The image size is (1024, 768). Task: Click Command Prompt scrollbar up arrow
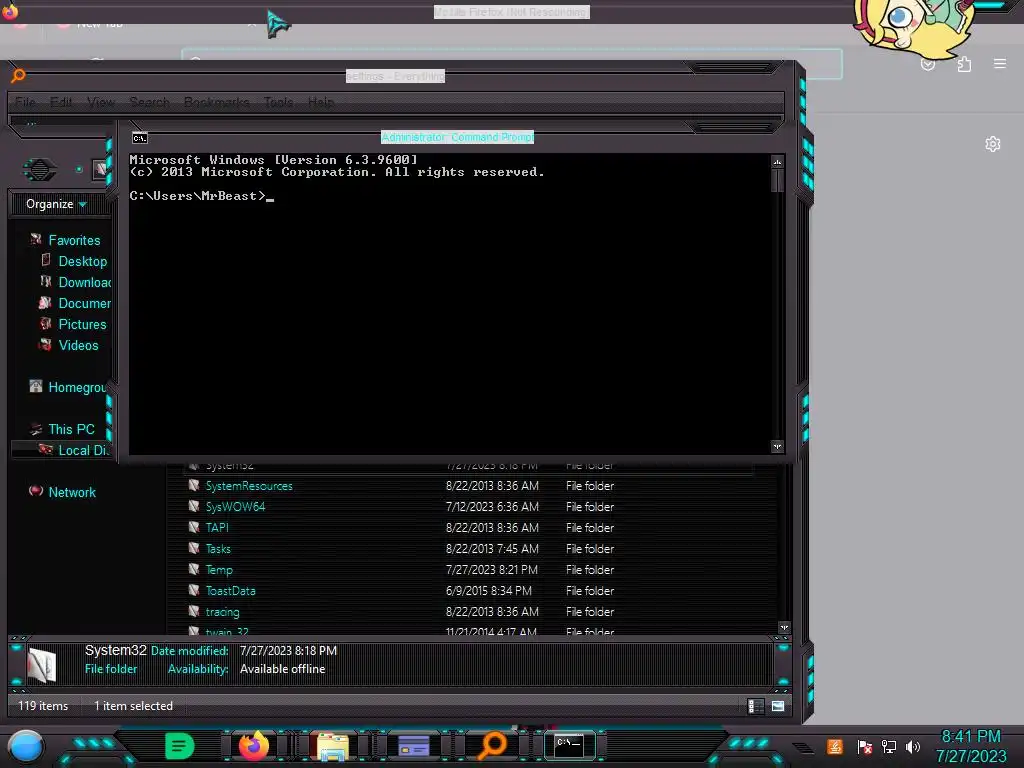click(777, 162)
